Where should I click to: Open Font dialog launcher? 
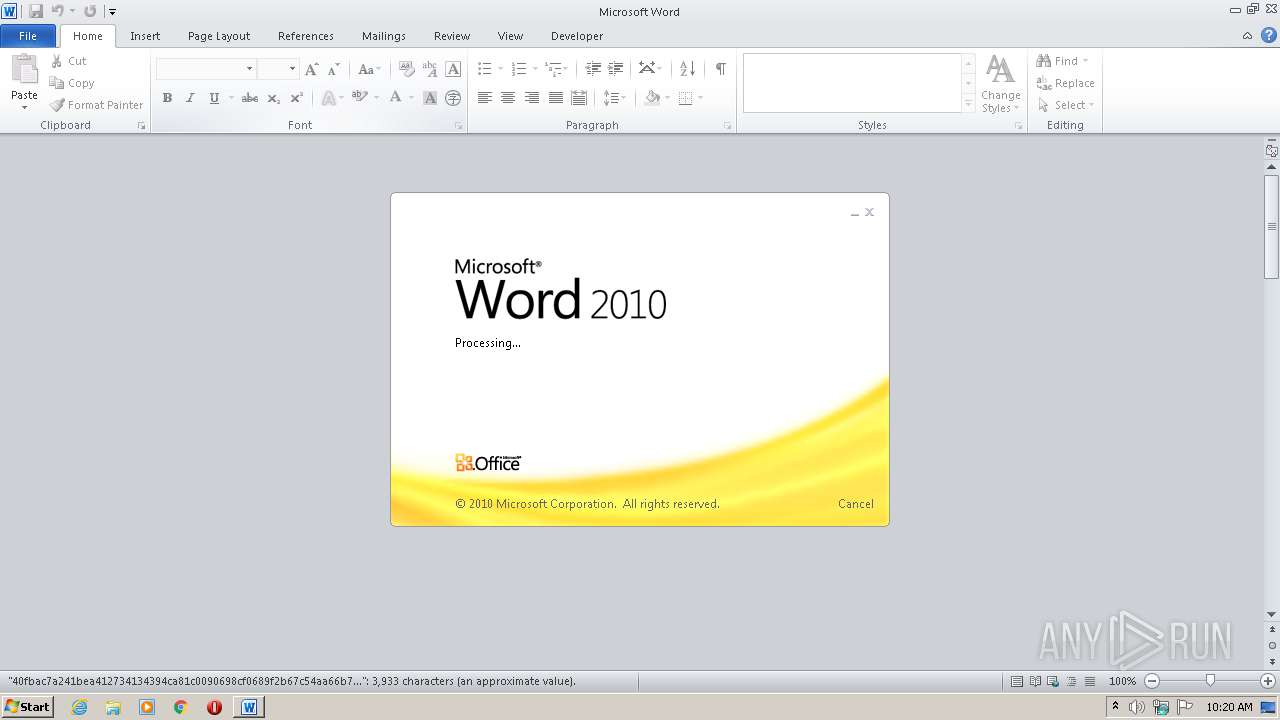coord(459,126)
